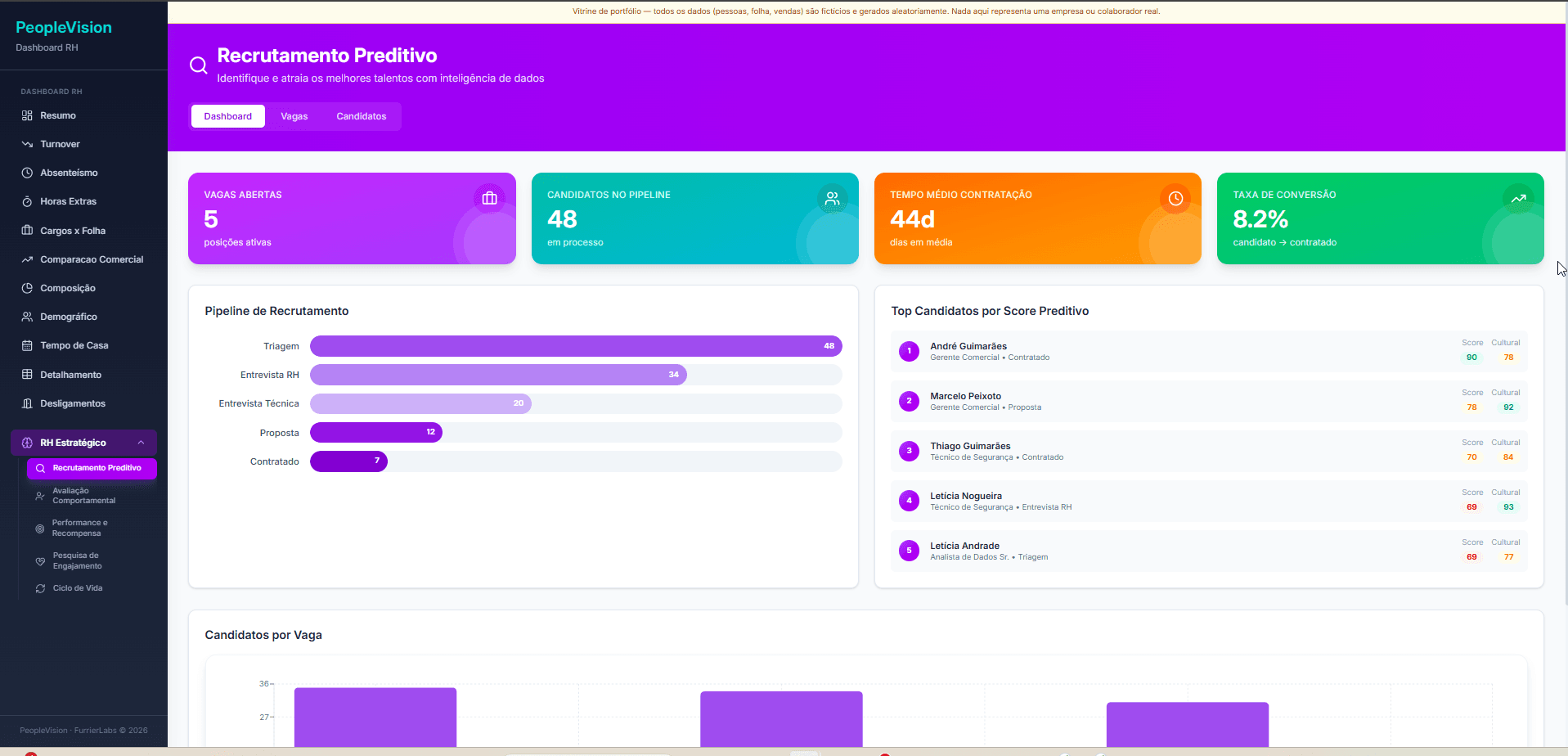Click rank badge 1 for André Guimarães
This screenshot has width=1568, height=756.
pos(909,351)
